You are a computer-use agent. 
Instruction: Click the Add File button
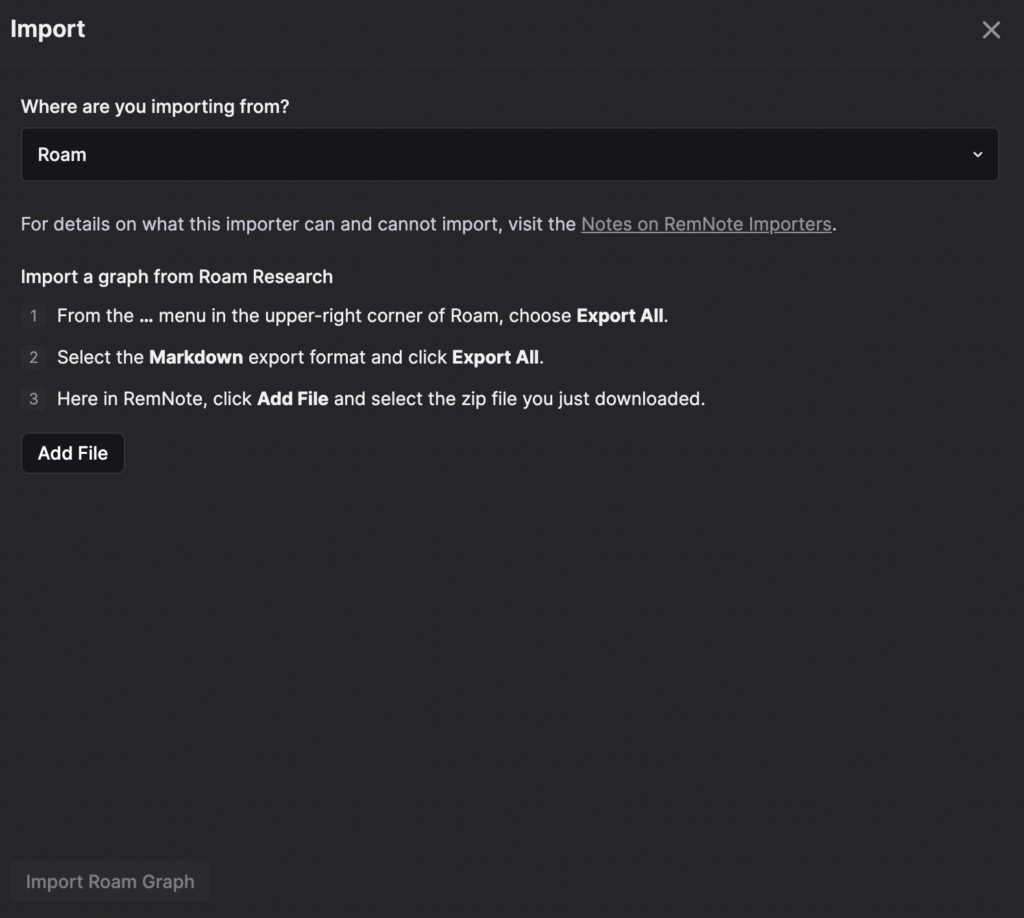click(72, 453)
